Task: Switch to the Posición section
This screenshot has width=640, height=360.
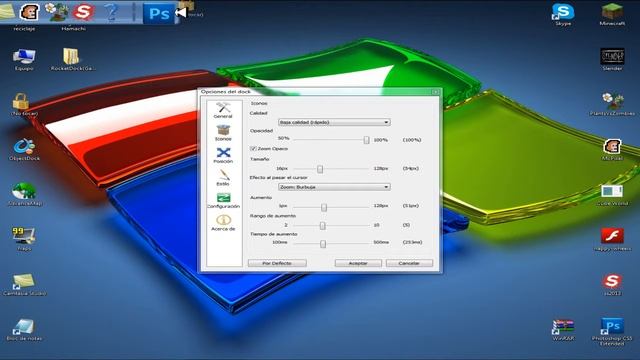Action: pos(223,156)
